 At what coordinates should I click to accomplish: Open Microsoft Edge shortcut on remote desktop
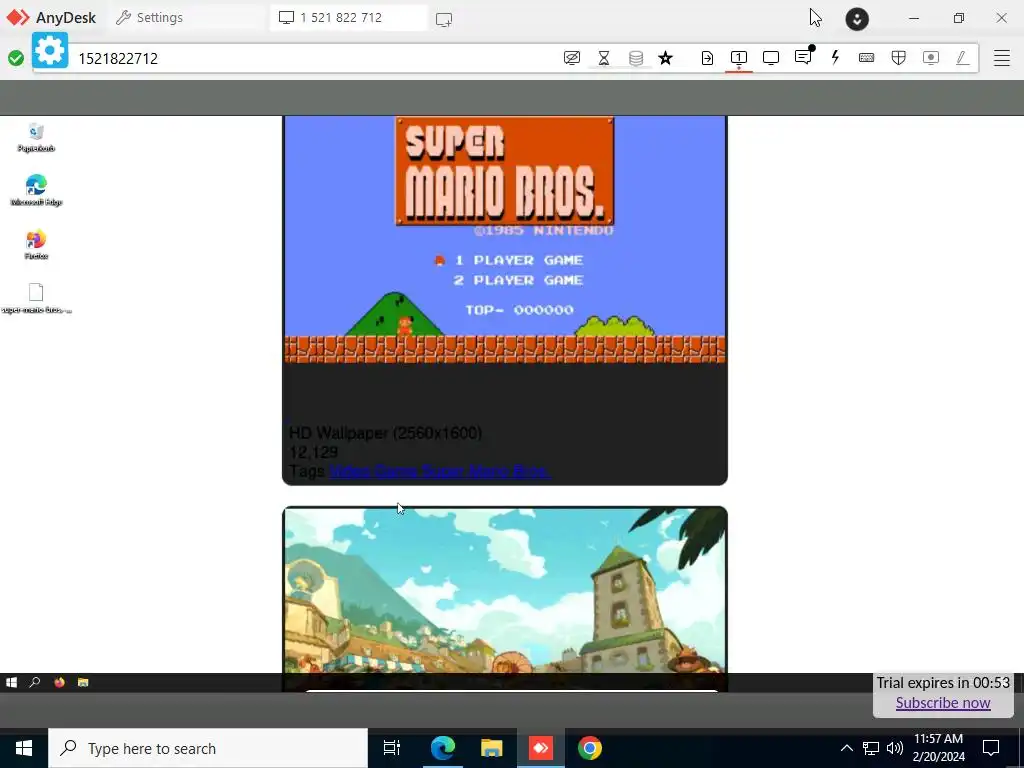(36, 191)
